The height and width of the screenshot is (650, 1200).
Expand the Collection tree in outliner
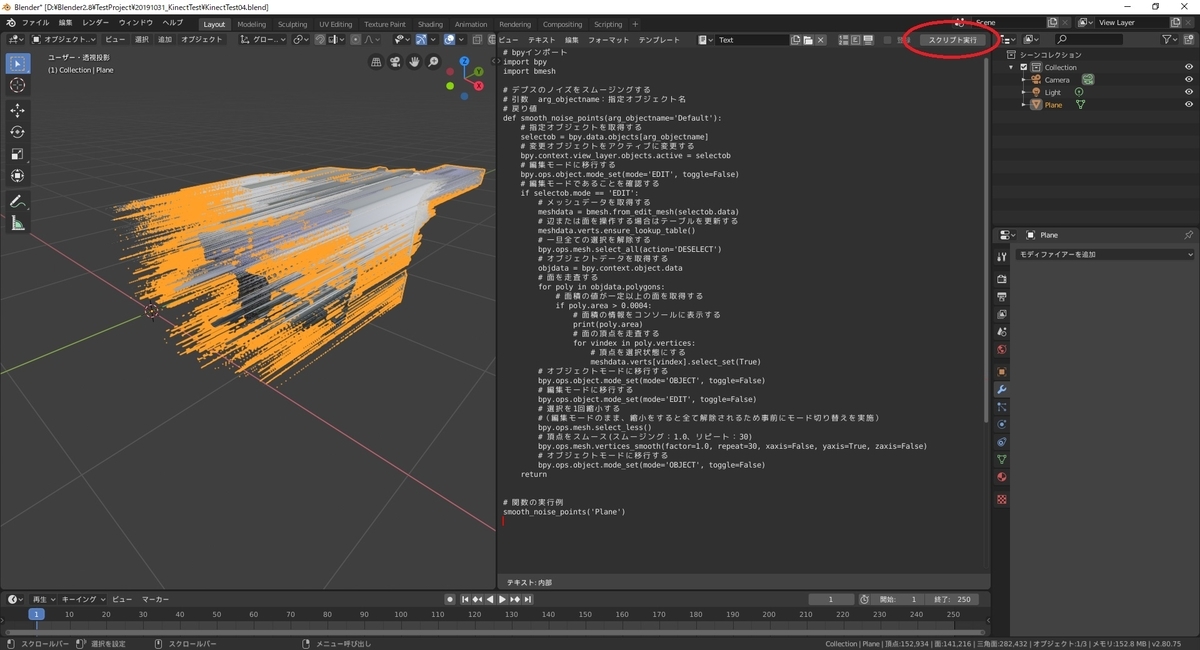tap(1012, 67)
